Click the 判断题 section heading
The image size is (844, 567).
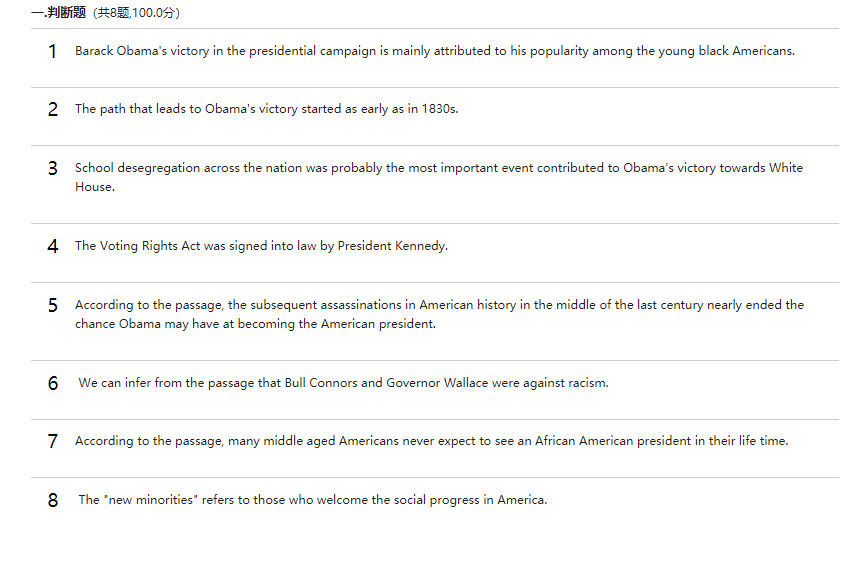pyautogui.click(x=65, y=13)
